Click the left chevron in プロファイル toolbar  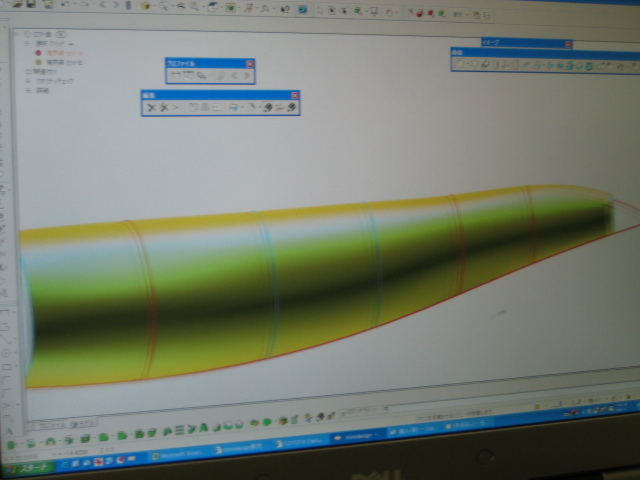pos(234,76)
